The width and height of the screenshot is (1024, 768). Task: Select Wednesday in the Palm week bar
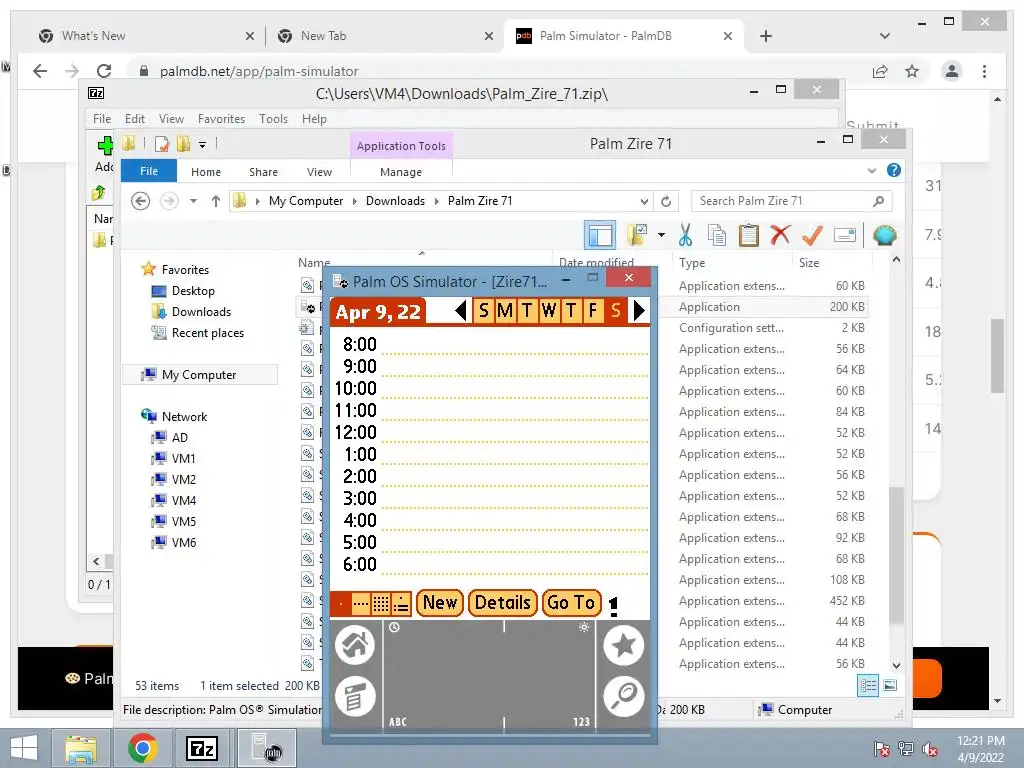(x=549, y=310)
